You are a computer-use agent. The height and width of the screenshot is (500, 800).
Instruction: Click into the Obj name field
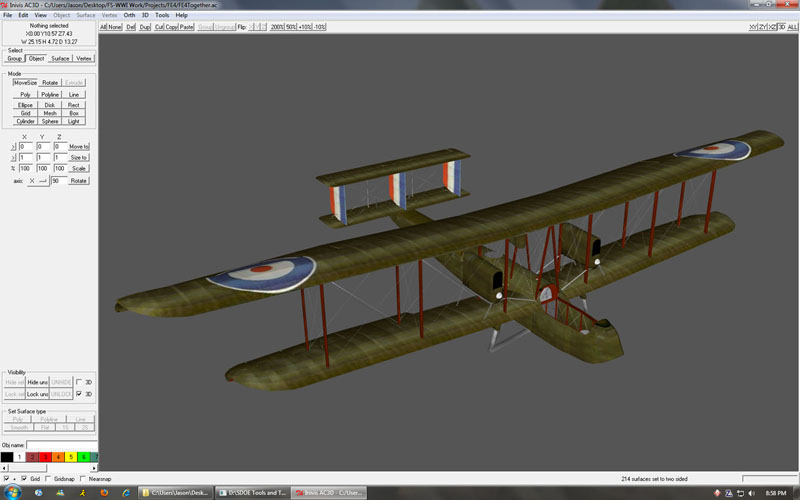61,445
